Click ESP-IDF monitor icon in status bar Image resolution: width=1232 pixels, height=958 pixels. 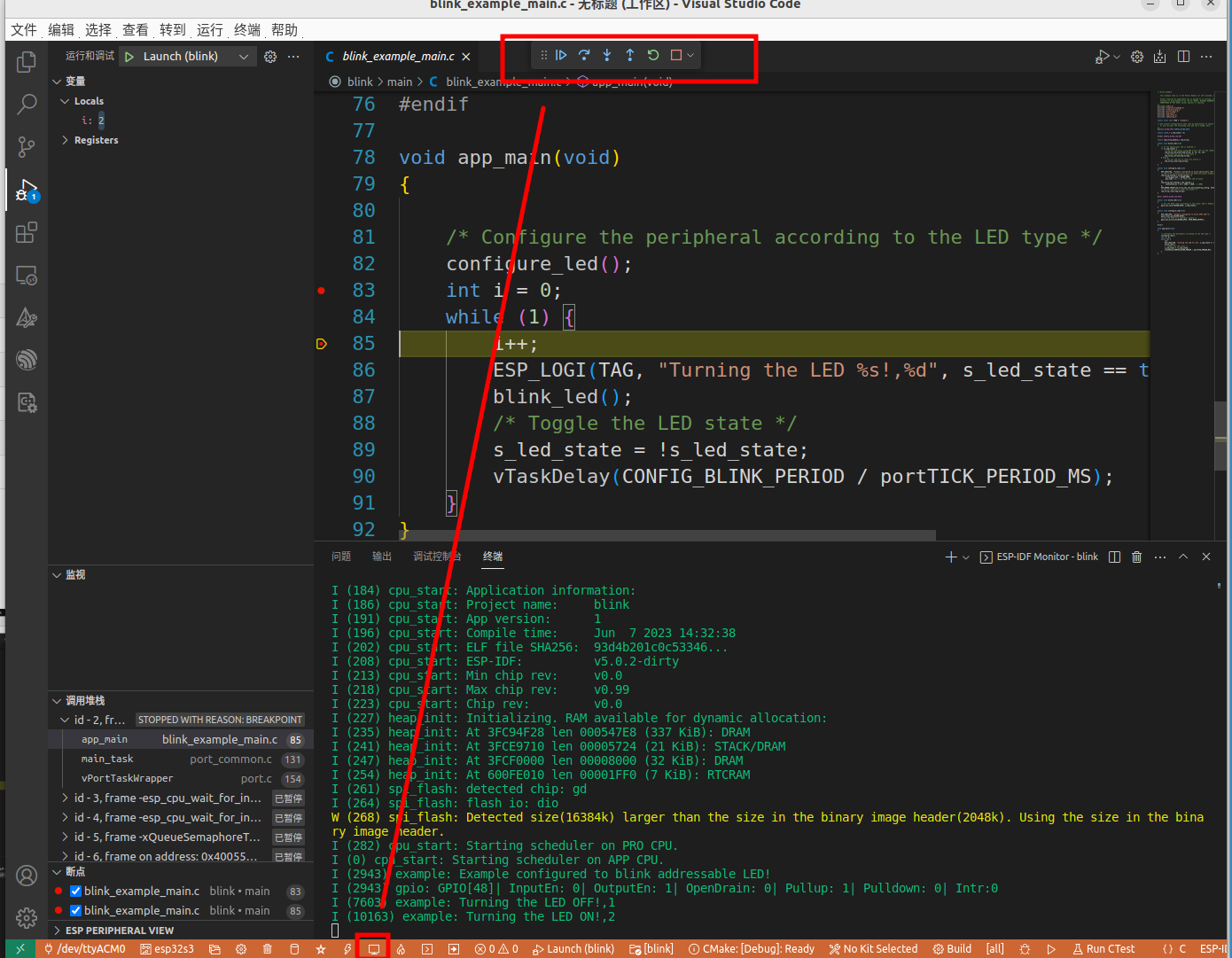tap(374, 948)
